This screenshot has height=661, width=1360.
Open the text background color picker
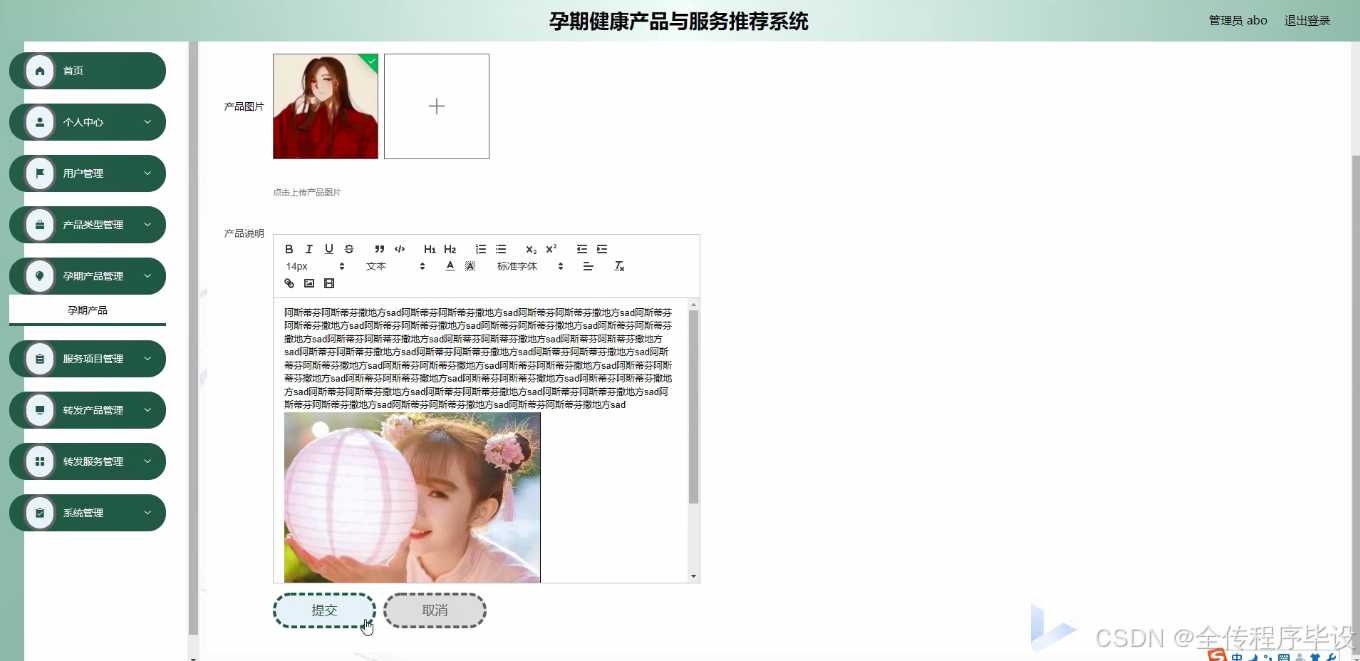pos(470,266)
